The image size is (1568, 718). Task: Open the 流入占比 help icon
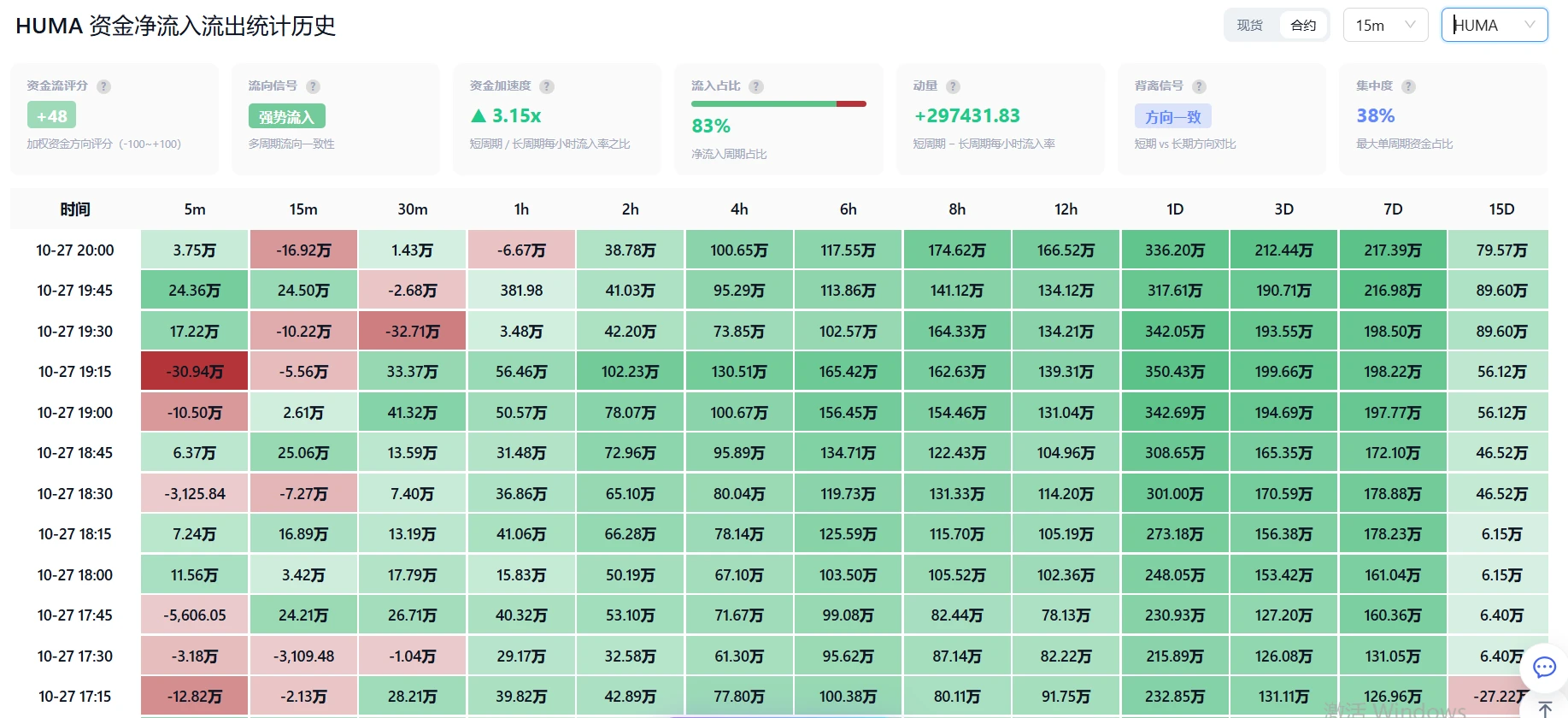click(x=756, y=86)
